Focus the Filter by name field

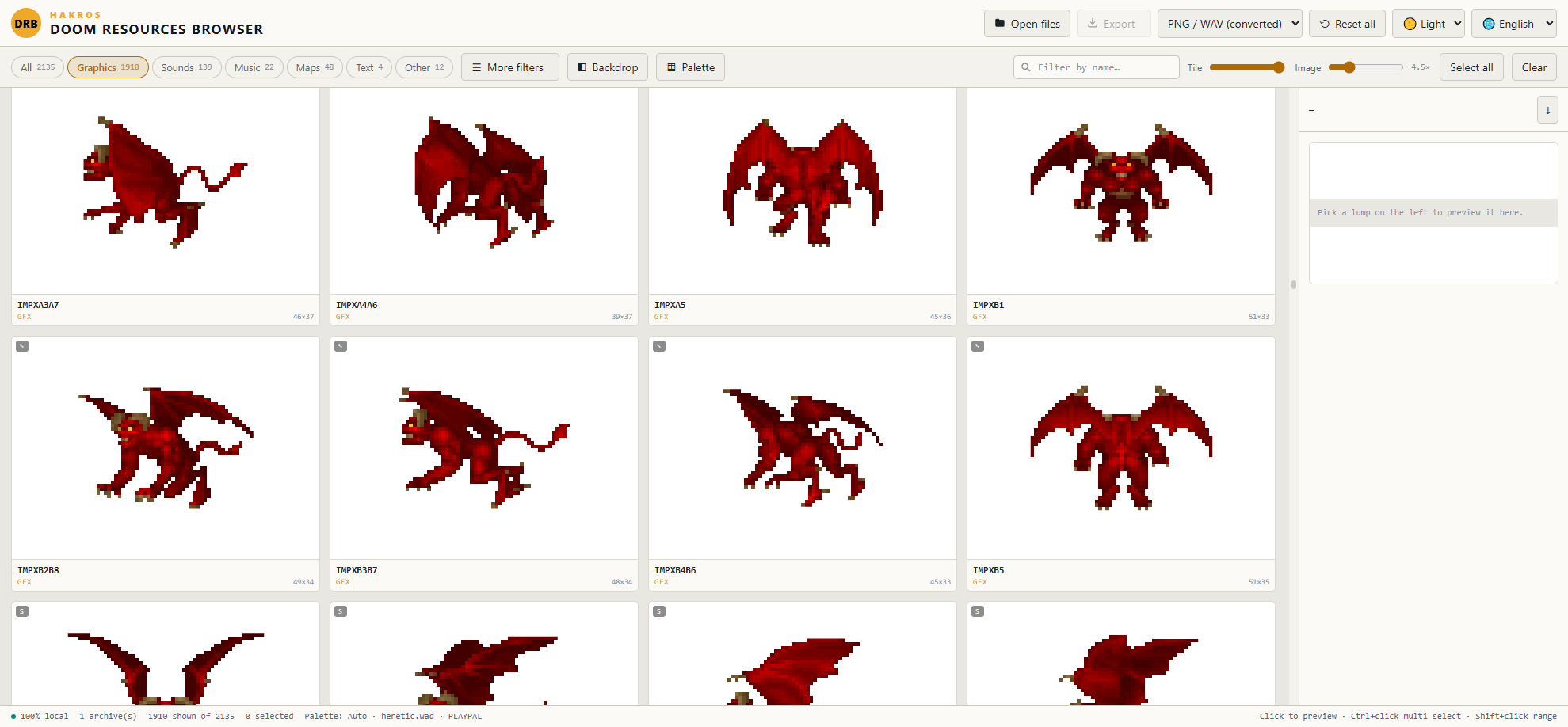click(x=1097, y=67)
